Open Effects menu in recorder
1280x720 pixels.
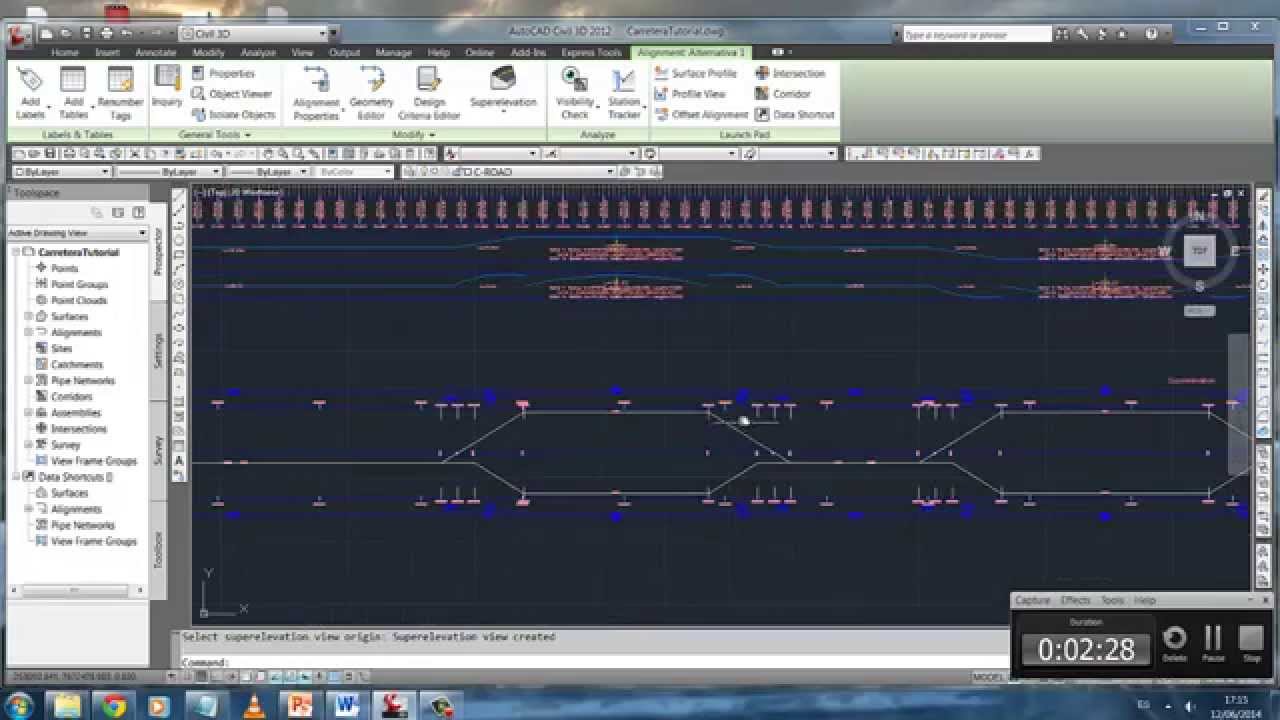click(x=1075, y=600)
